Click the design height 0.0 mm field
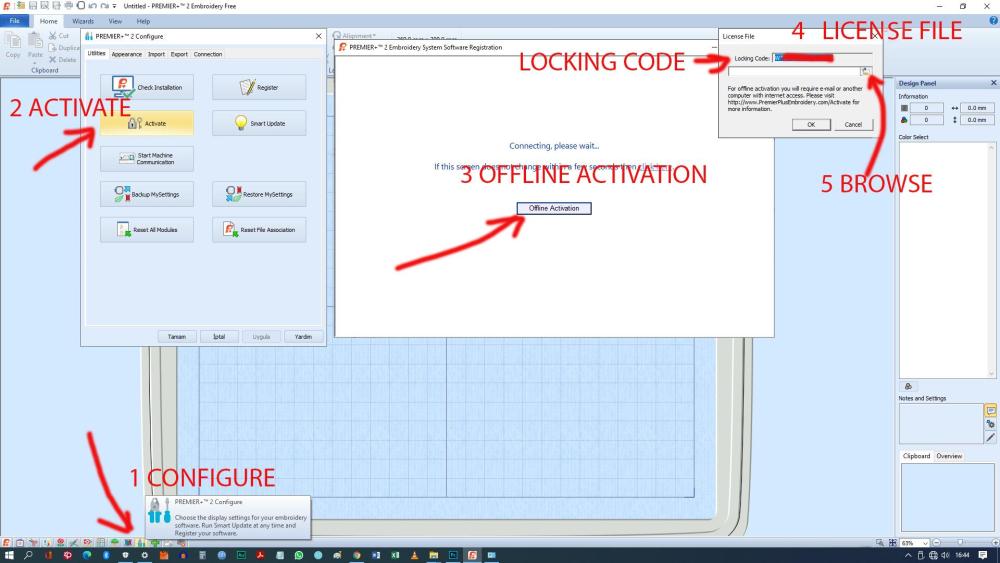Image resolution: width=1000 pixels, height=563 pixels. click(x=976, y=120)
